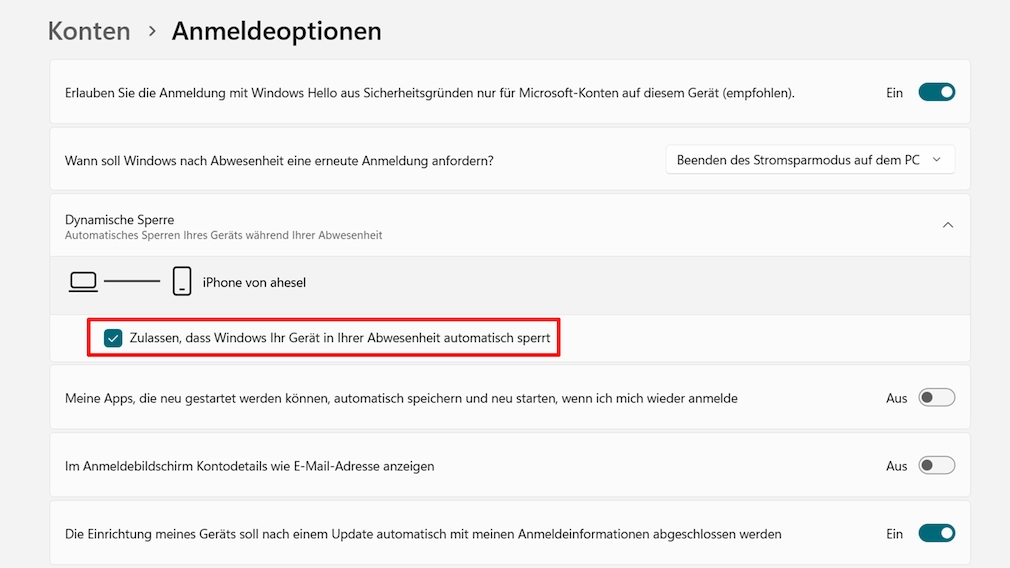Click the breadcrumb chevron after Konten
Viewport: 1010px width, 568px height.
click(152, 31)
